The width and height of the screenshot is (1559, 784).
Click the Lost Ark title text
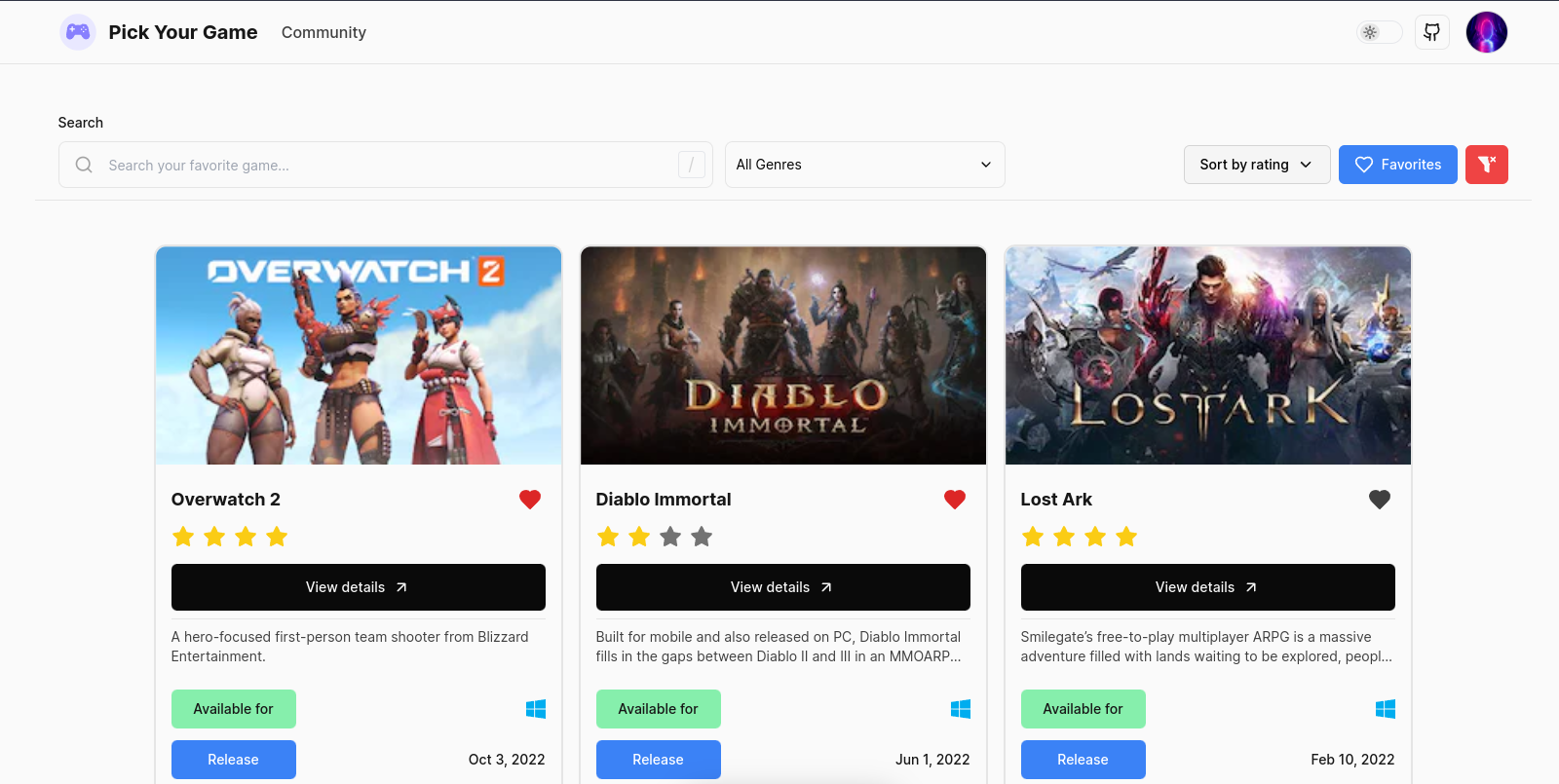(1056, 500)
